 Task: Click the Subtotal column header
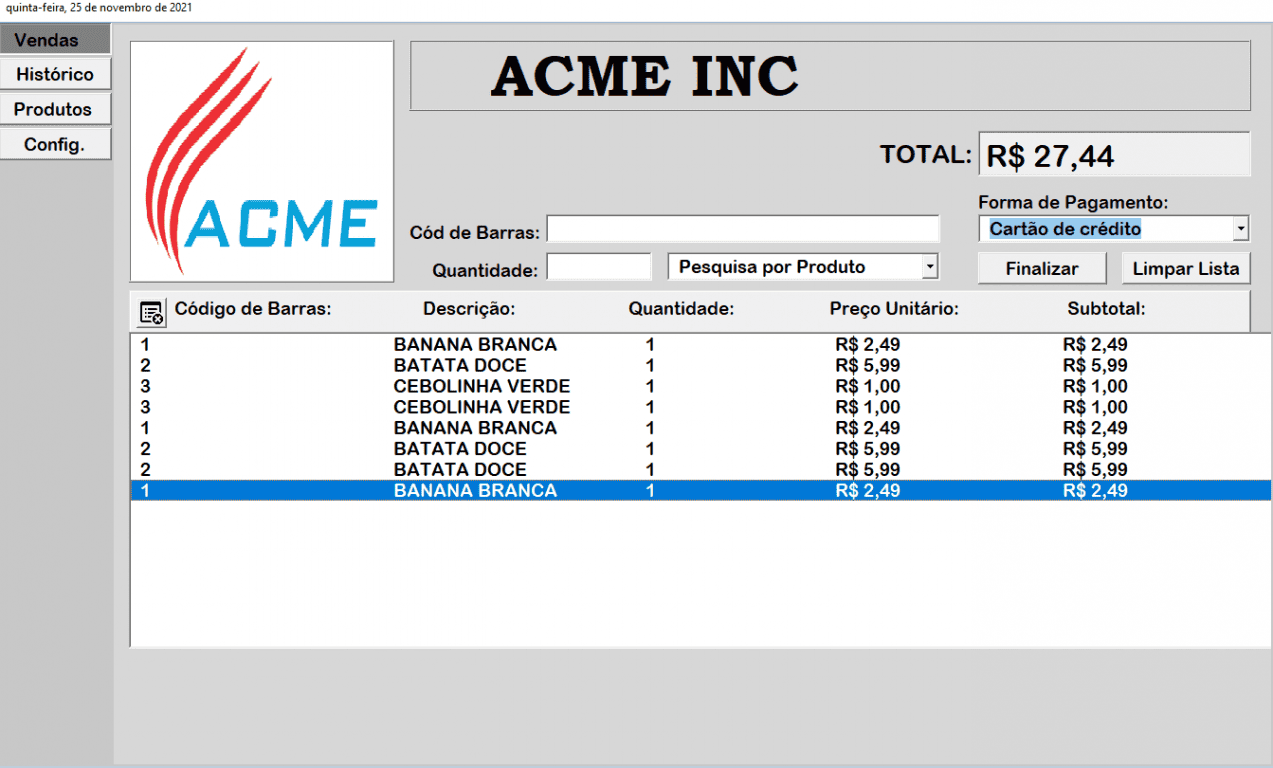(1106, 309)
